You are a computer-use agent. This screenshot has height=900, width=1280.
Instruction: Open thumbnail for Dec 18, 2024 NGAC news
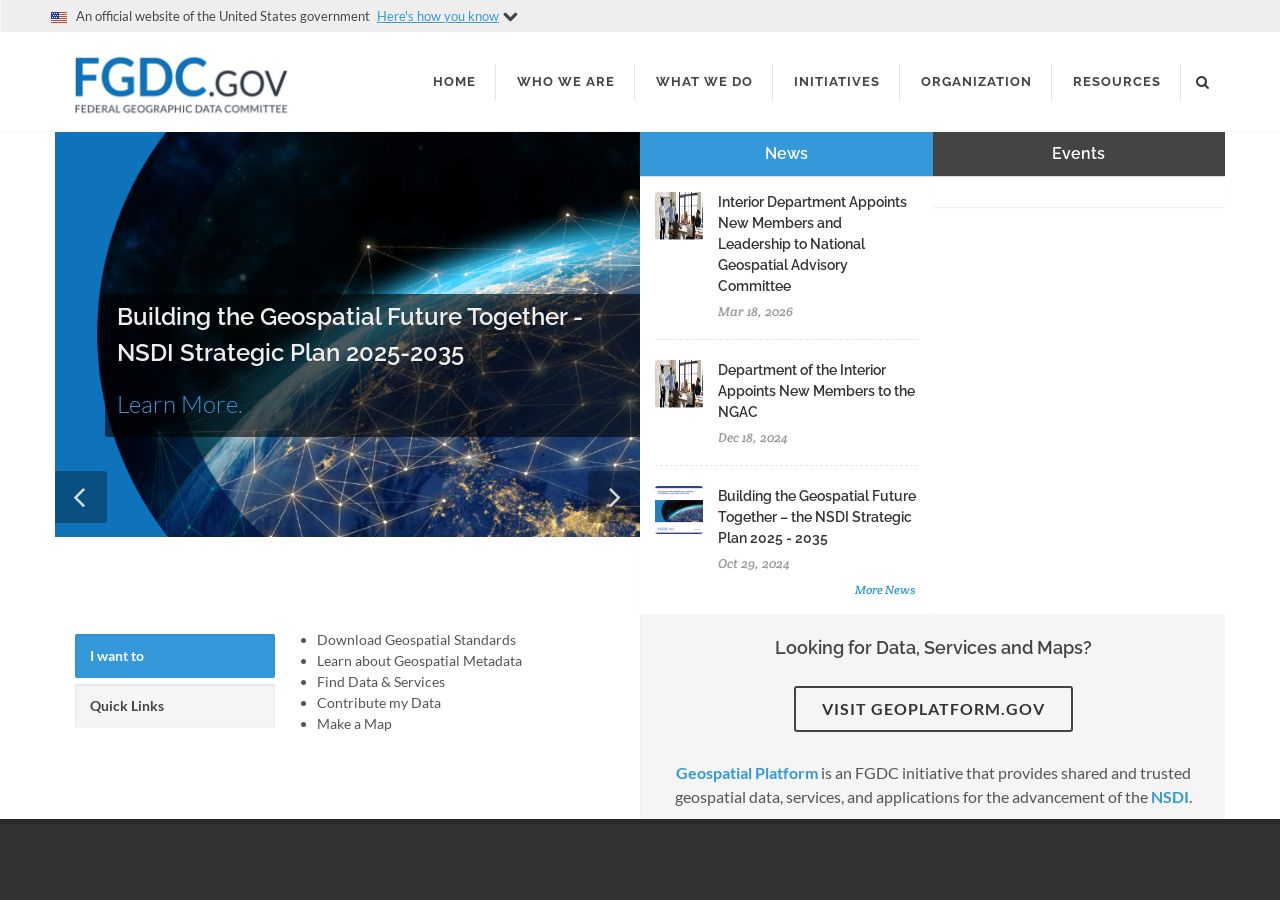pos(679,384)
